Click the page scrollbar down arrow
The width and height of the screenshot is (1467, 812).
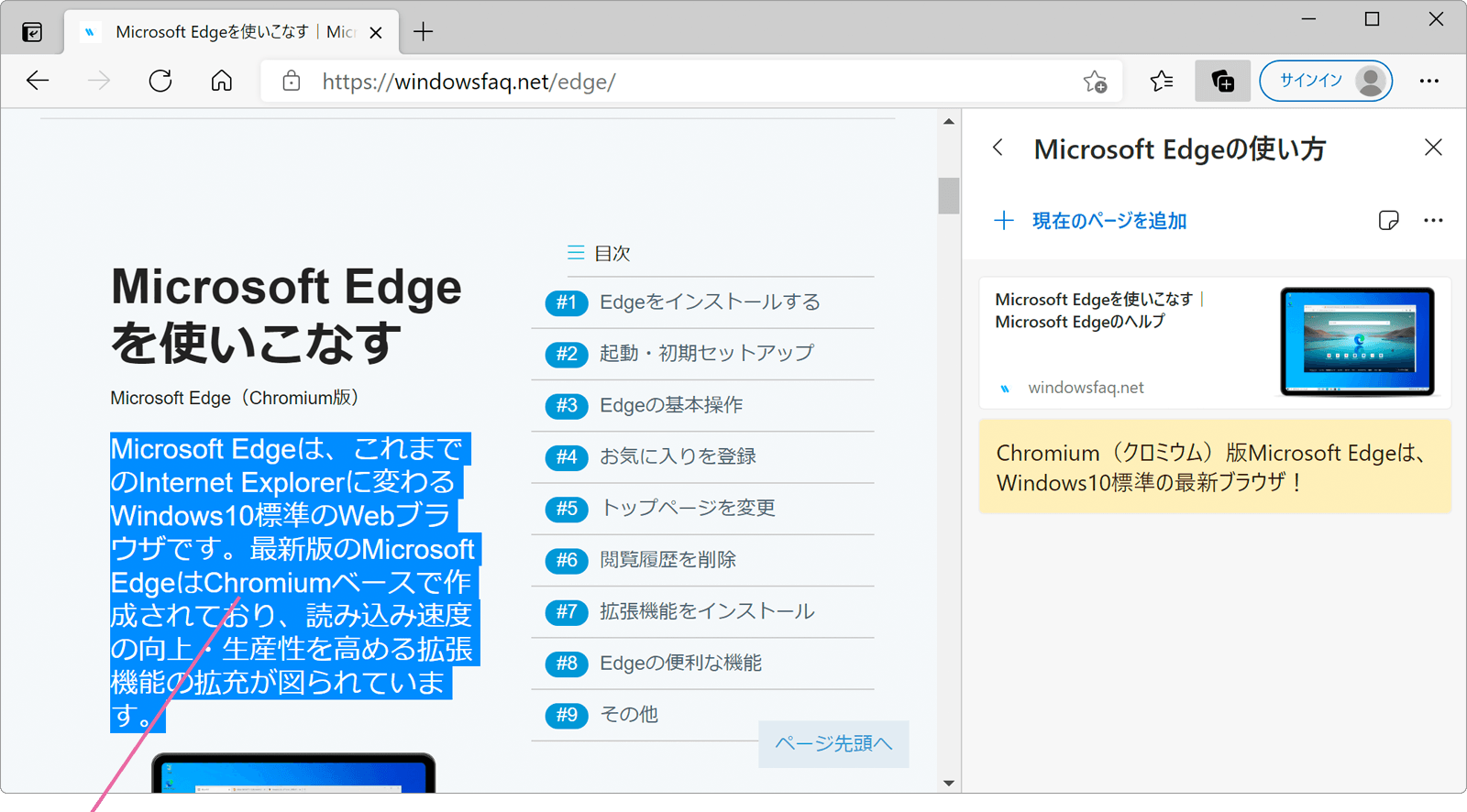pyautogui.click(x=949, y=783)
